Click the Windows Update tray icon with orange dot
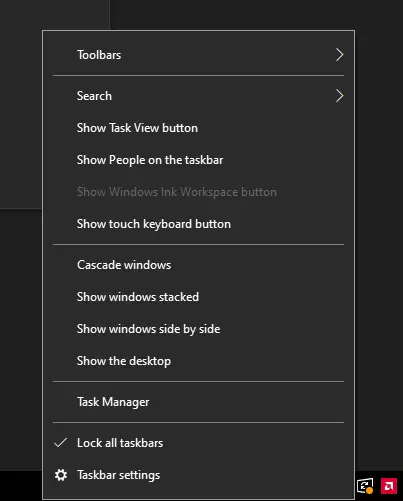 [x=365, y=486]
